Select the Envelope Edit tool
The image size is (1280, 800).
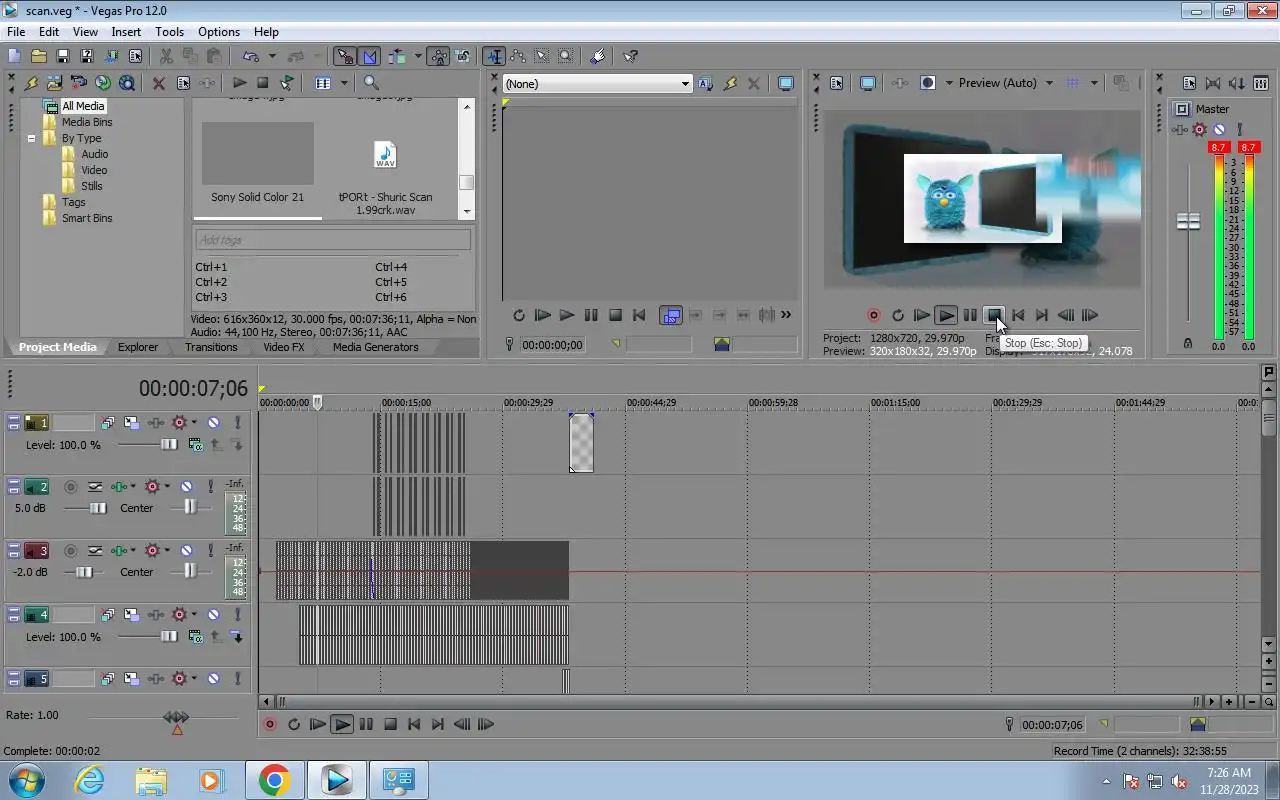pyautogui.click(x=518, y=56)
